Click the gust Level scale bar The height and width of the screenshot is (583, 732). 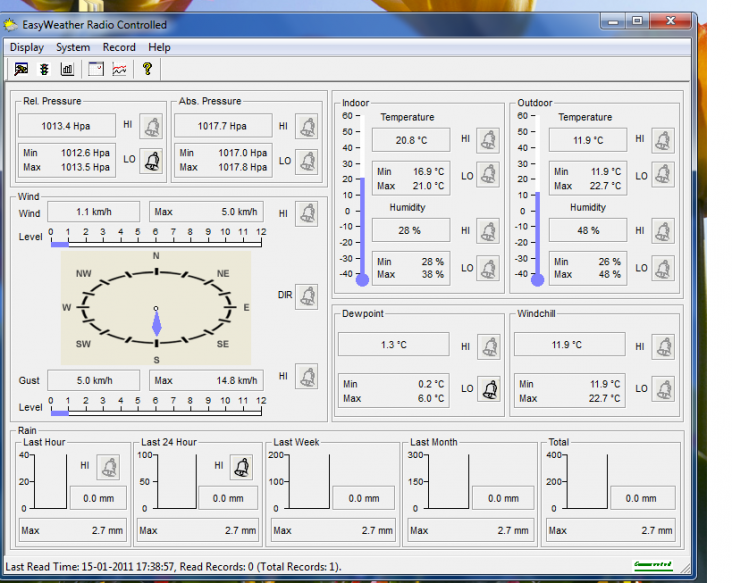[156, 407]
